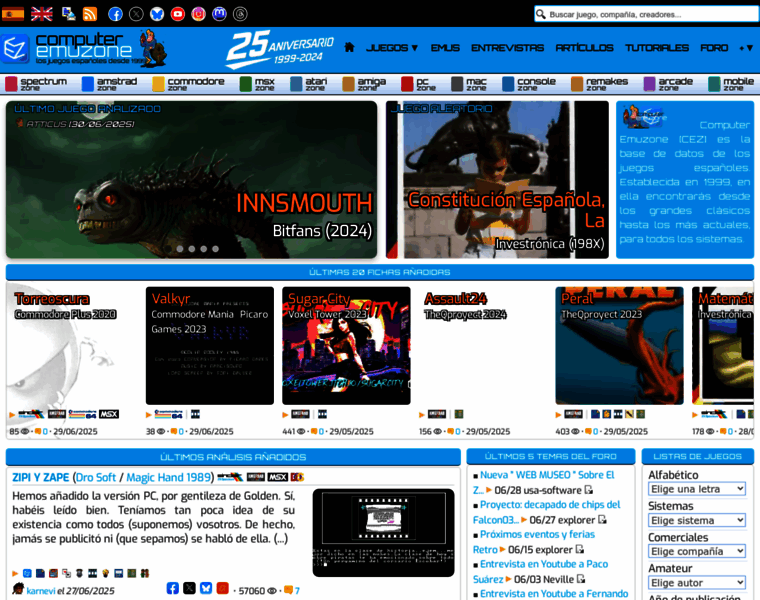This screenshot has width=760, height=600.
Task: Open the Commodore zone
Action: click(189, 84)
